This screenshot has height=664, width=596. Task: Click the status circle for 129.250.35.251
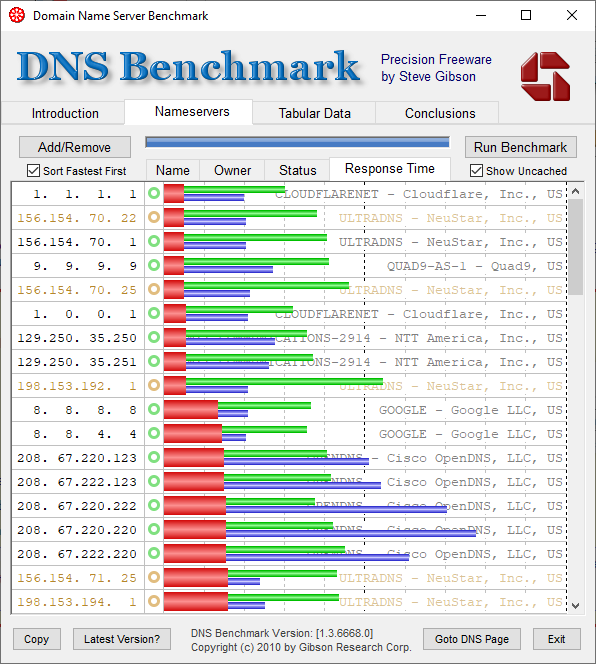[154, 362]
